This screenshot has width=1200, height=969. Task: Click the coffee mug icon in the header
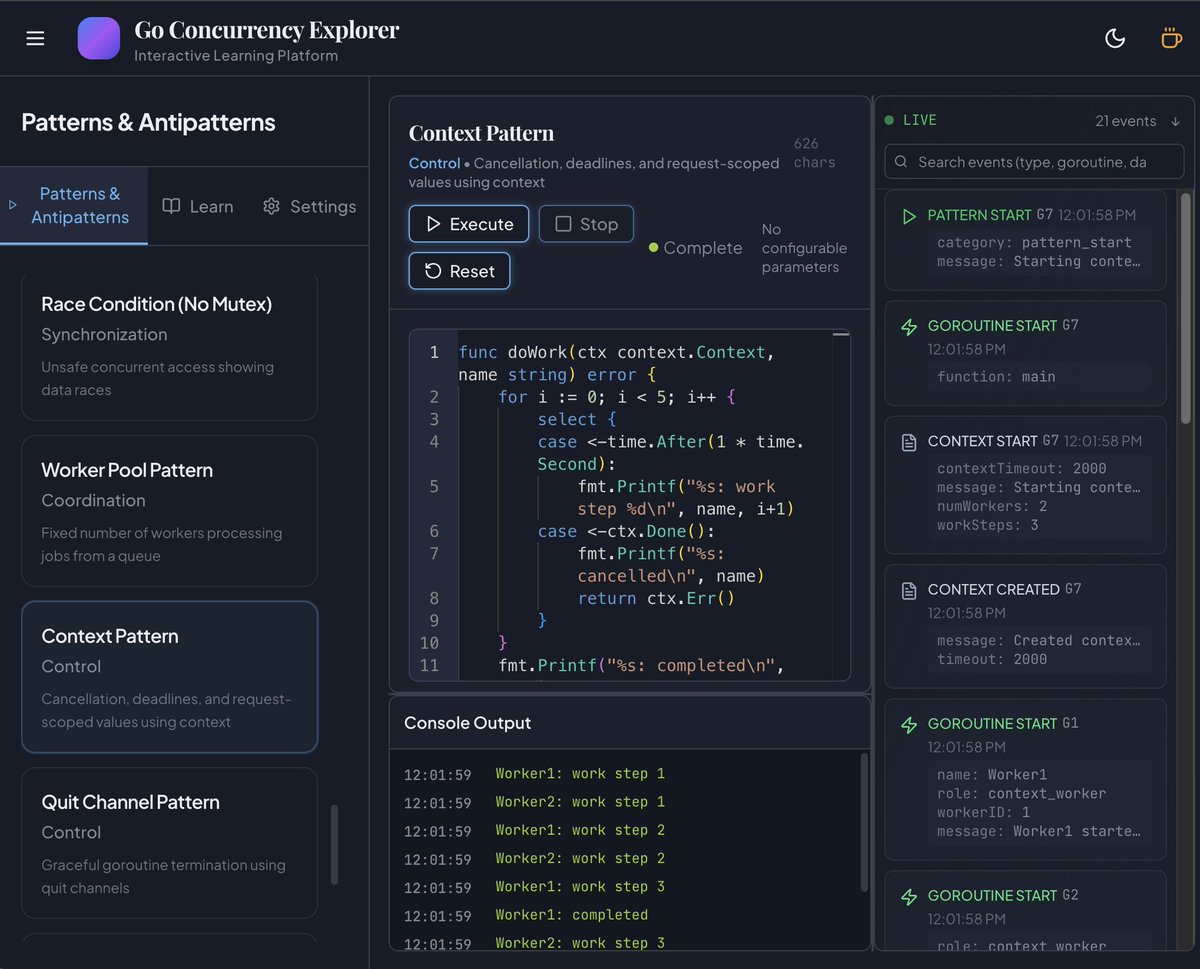tap(1171, 37)
